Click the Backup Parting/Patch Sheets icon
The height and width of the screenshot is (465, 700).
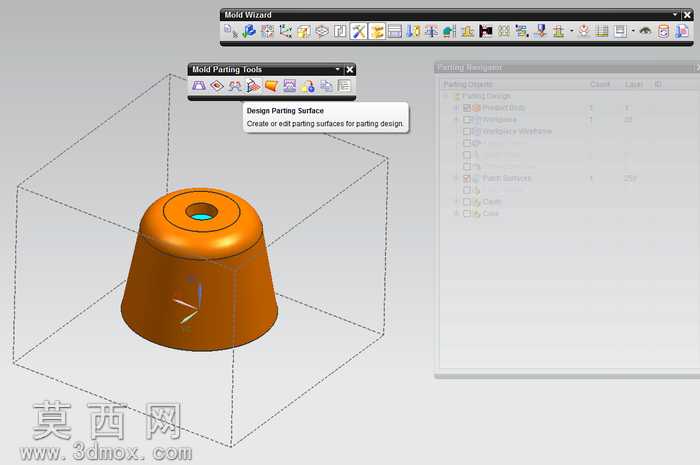(x=326, y=86)
